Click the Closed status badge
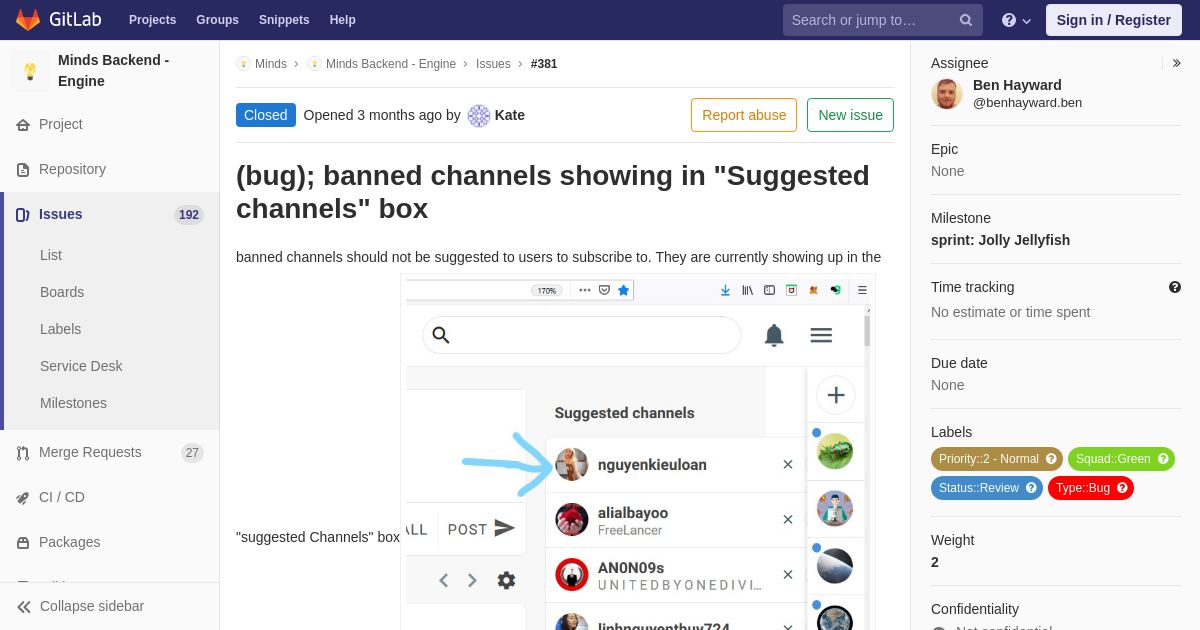Screen dimensions: 1200x630 266,115
